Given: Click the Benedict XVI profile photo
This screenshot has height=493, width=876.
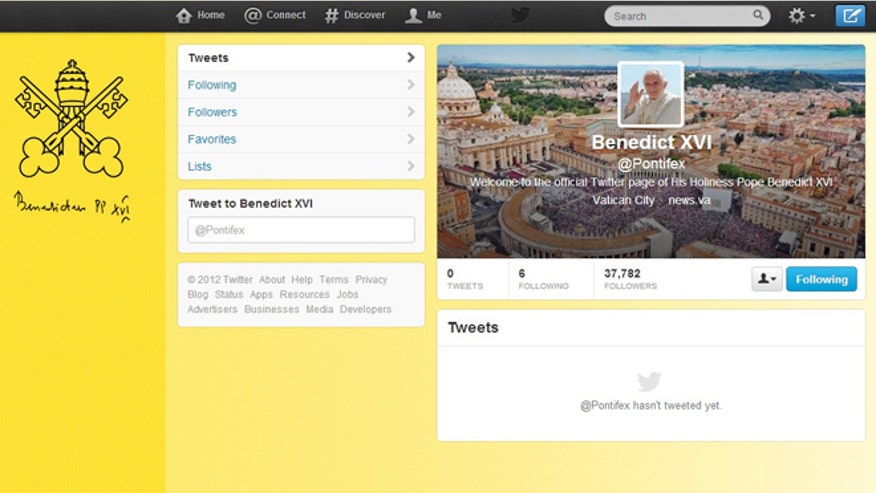Looking at the screenshot, I should [x=651, y=94].
